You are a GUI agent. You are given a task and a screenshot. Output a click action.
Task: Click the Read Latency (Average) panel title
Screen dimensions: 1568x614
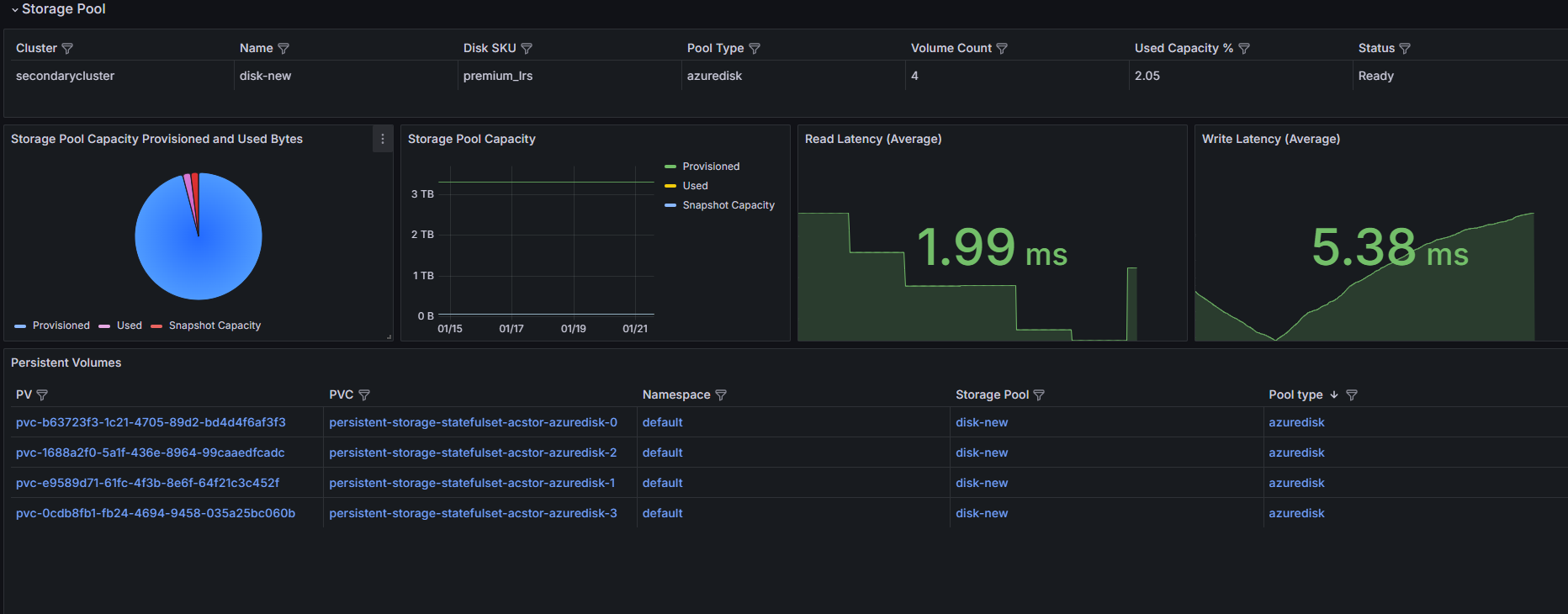coord(873,139)
